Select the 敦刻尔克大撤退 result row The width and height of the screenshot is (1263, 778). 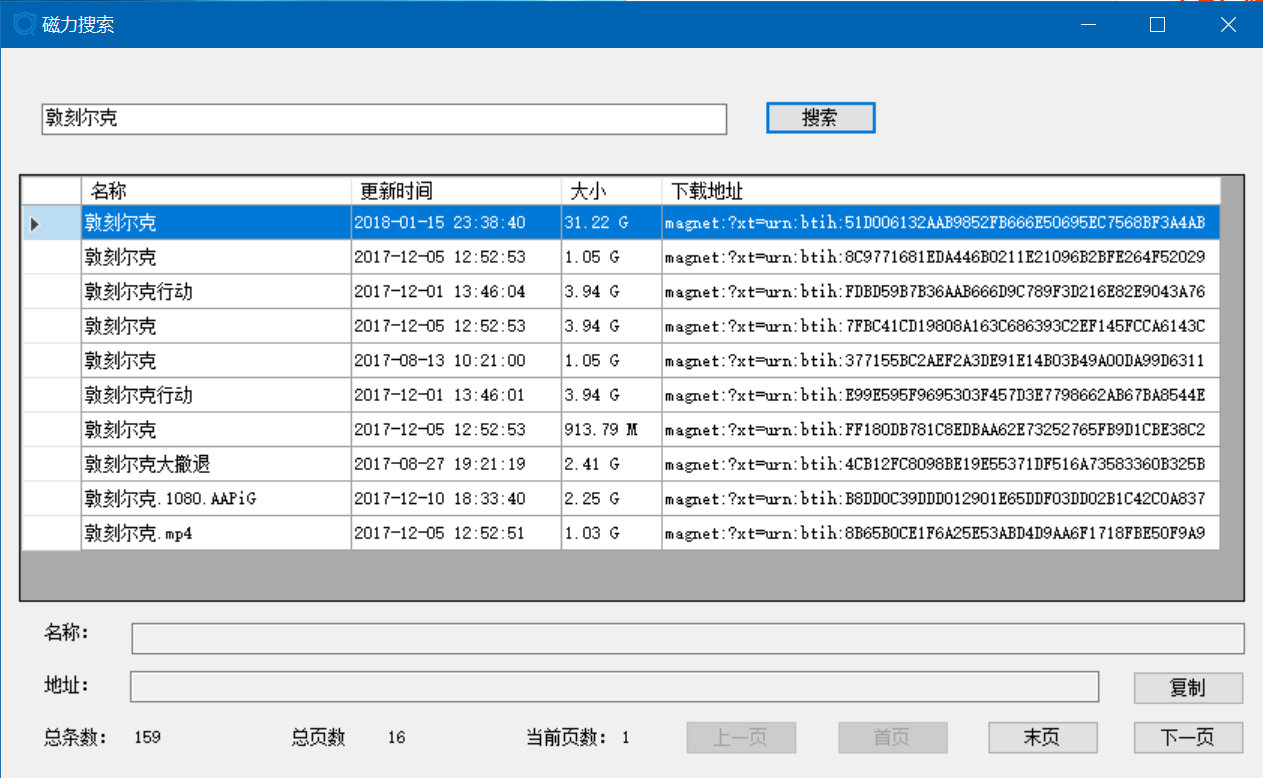point(215,464)
